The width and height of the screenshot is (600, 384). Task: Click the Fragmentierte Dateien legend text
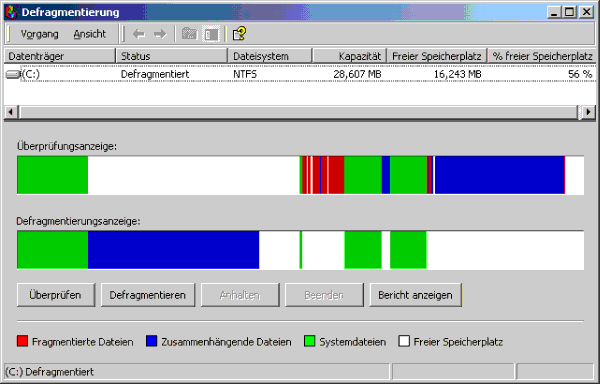click(83, 342)
